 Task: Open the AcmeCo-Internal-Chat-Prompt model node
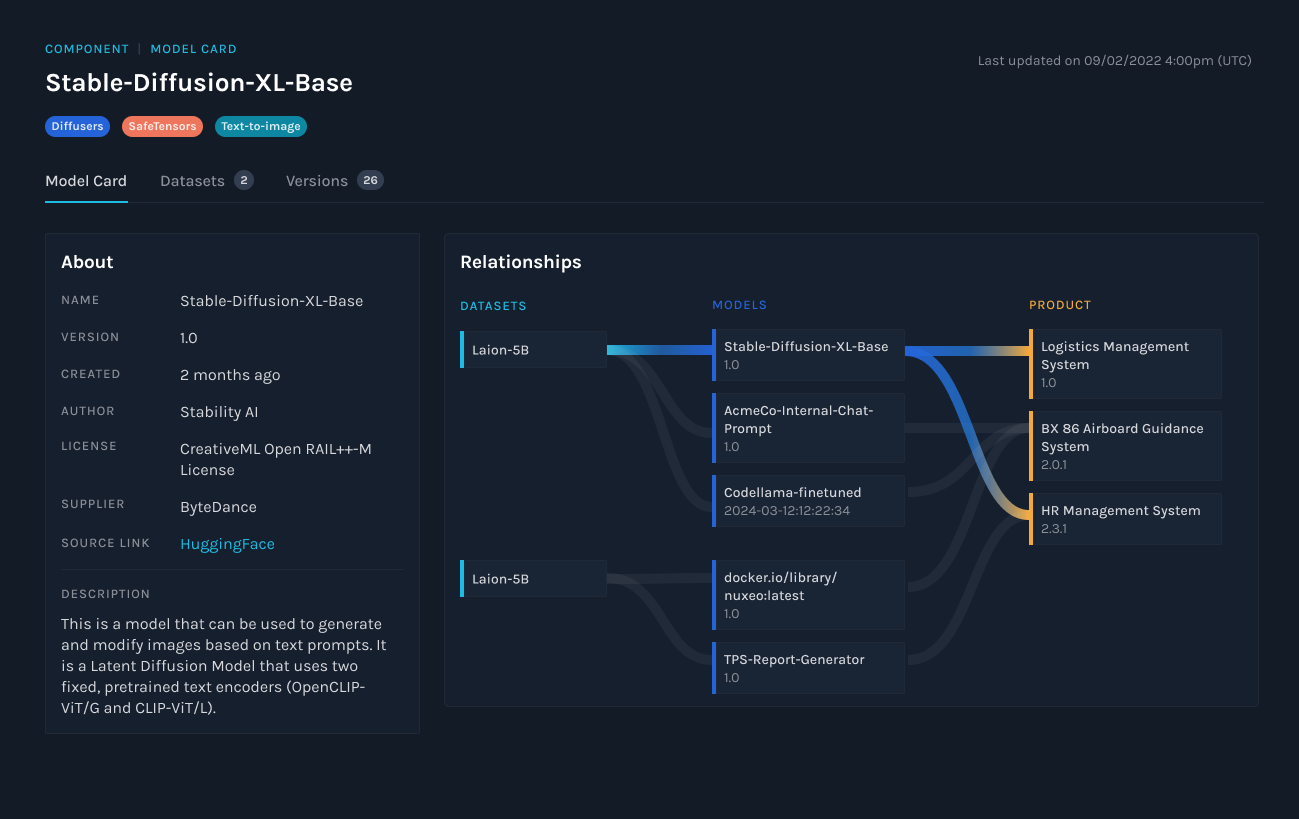pos(808,428)
